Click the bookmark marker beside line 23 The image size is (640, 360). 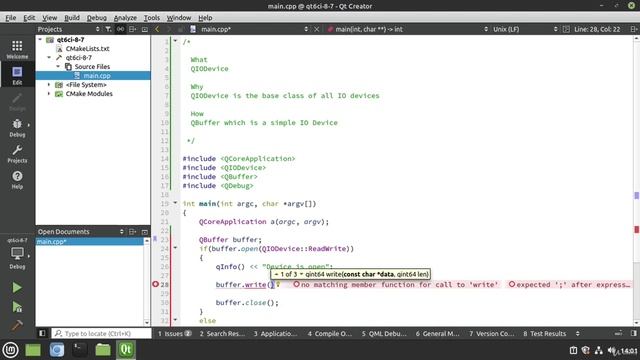click(x=155, y=239)
